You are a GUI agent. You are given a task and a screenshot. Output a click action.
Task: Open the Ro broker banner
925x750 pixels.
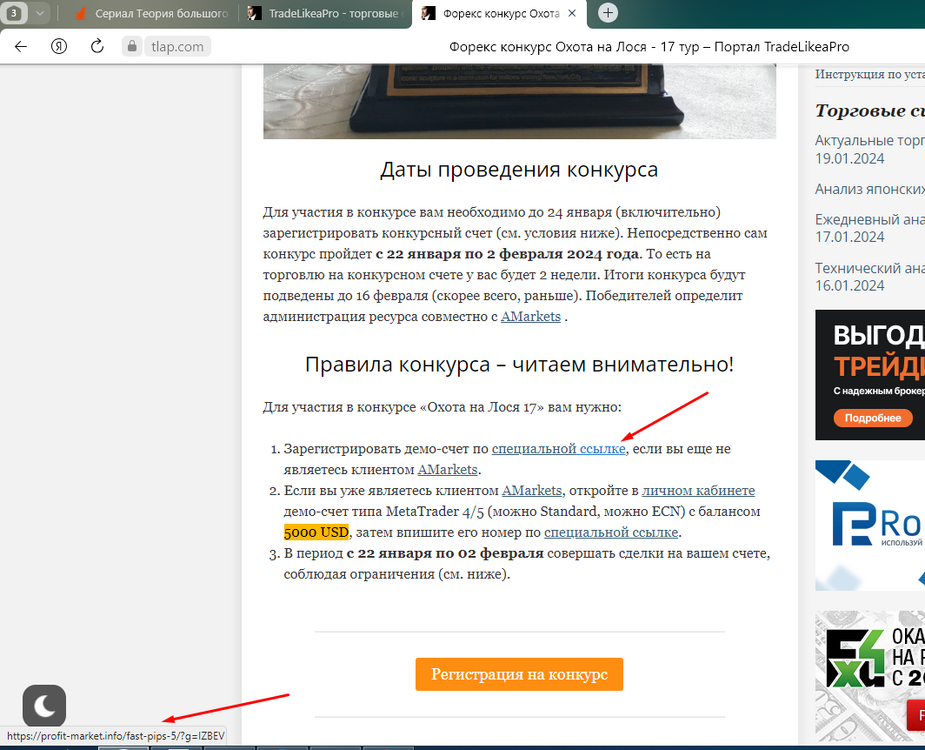click(x=870, y=525)
